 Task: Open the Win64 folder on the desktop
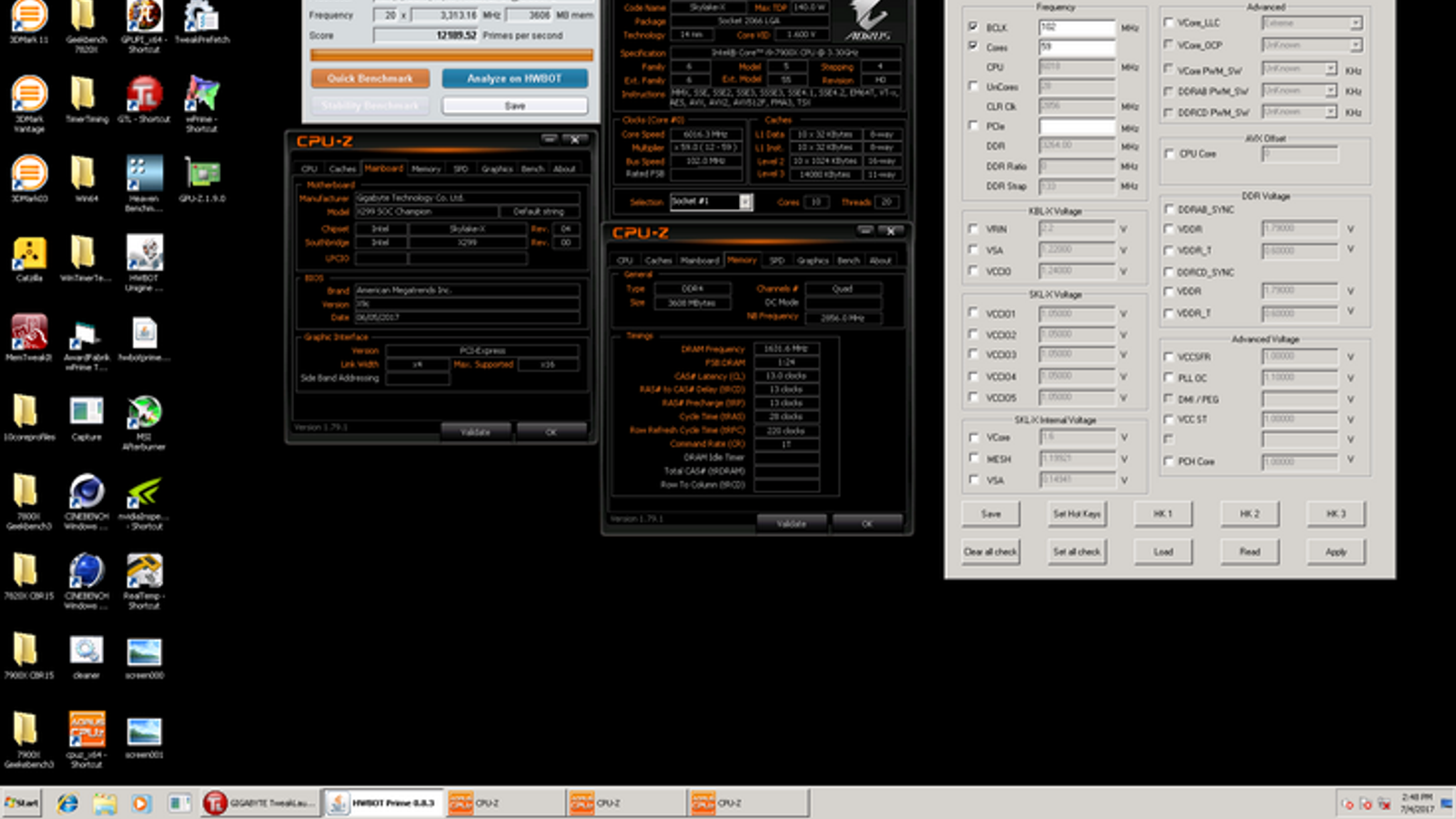86,179
